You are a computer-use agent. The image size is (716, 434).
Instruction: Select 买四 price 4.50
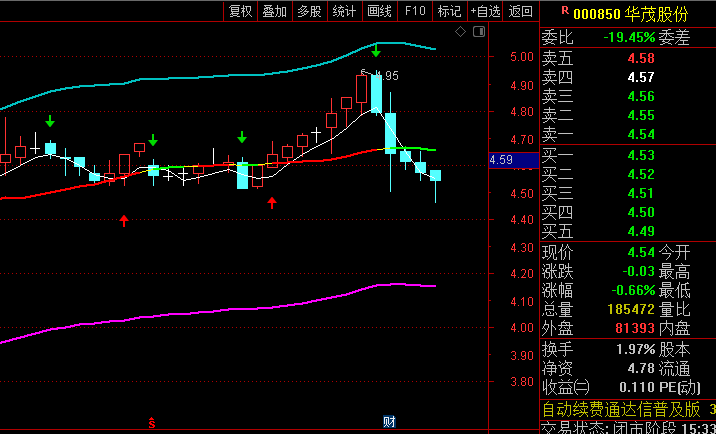pyautogui.click(x=641, y=212)
